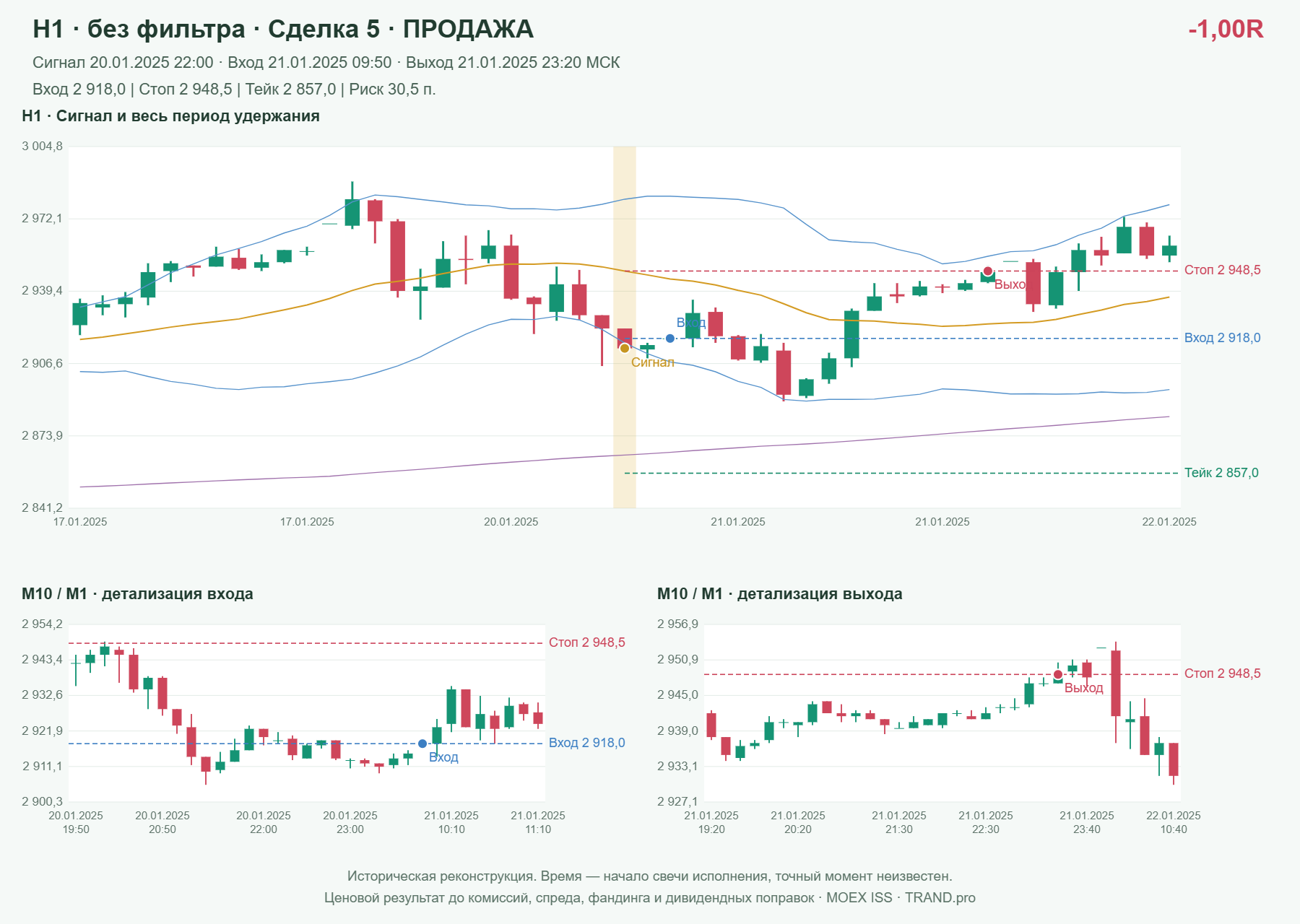Click the blue entry dot in the entry detail chart

click(422, 744)
